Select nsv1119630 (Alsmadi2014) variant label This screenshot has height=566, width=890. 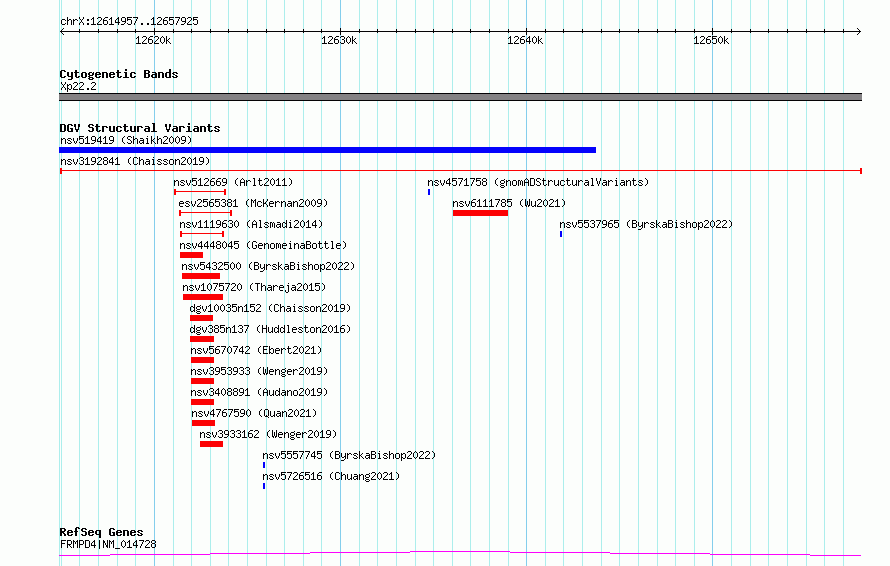click(251, 224)
